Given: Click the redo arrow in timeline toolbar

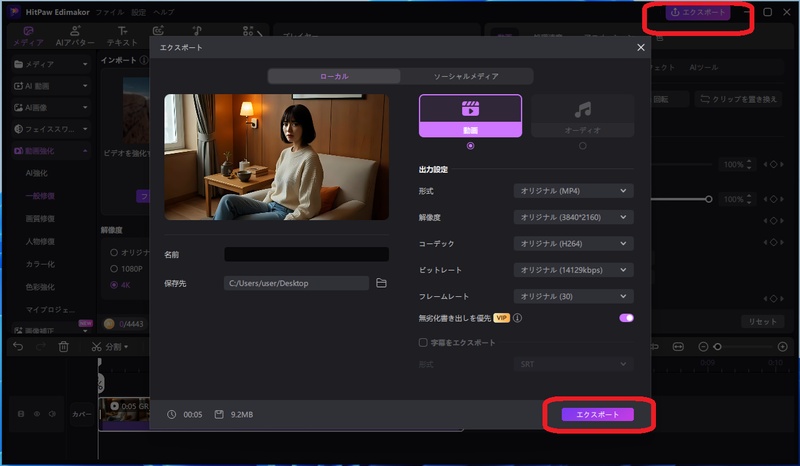Looking at the screenshot, I should [x=41, y=347].
